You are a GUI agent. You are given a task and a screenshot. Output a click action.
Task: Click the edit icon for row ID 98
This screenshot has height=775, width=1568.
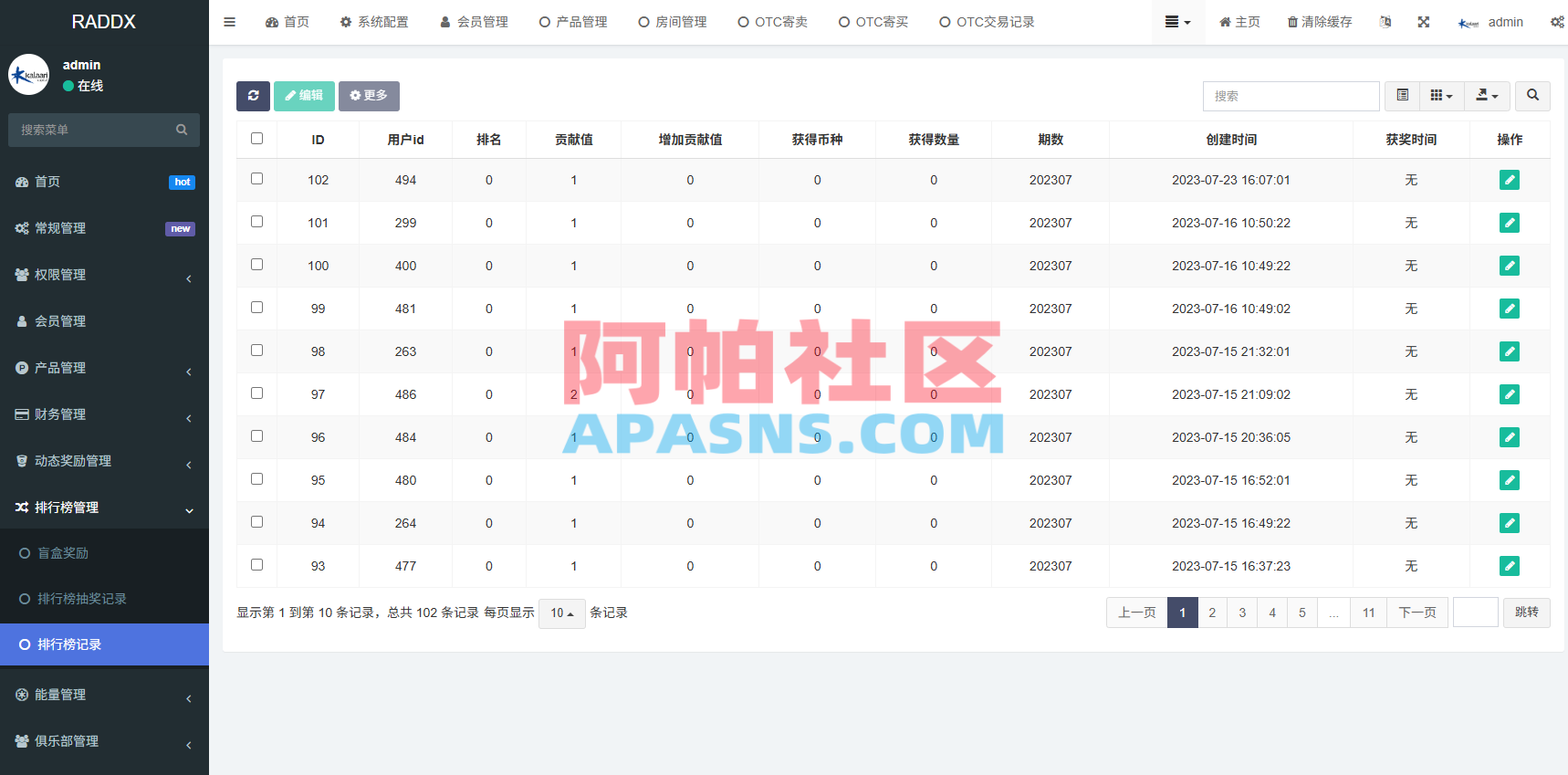point(1510,351)
